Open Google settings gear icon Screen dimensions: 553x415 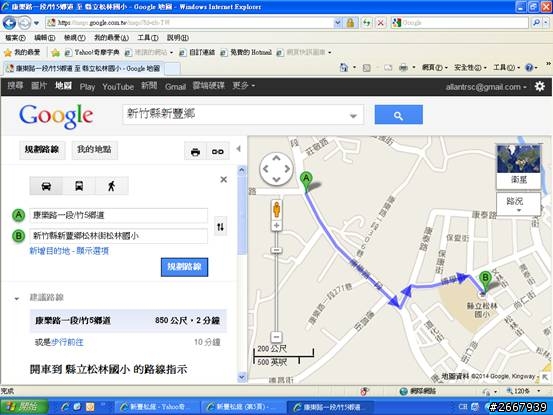[539, 86]
